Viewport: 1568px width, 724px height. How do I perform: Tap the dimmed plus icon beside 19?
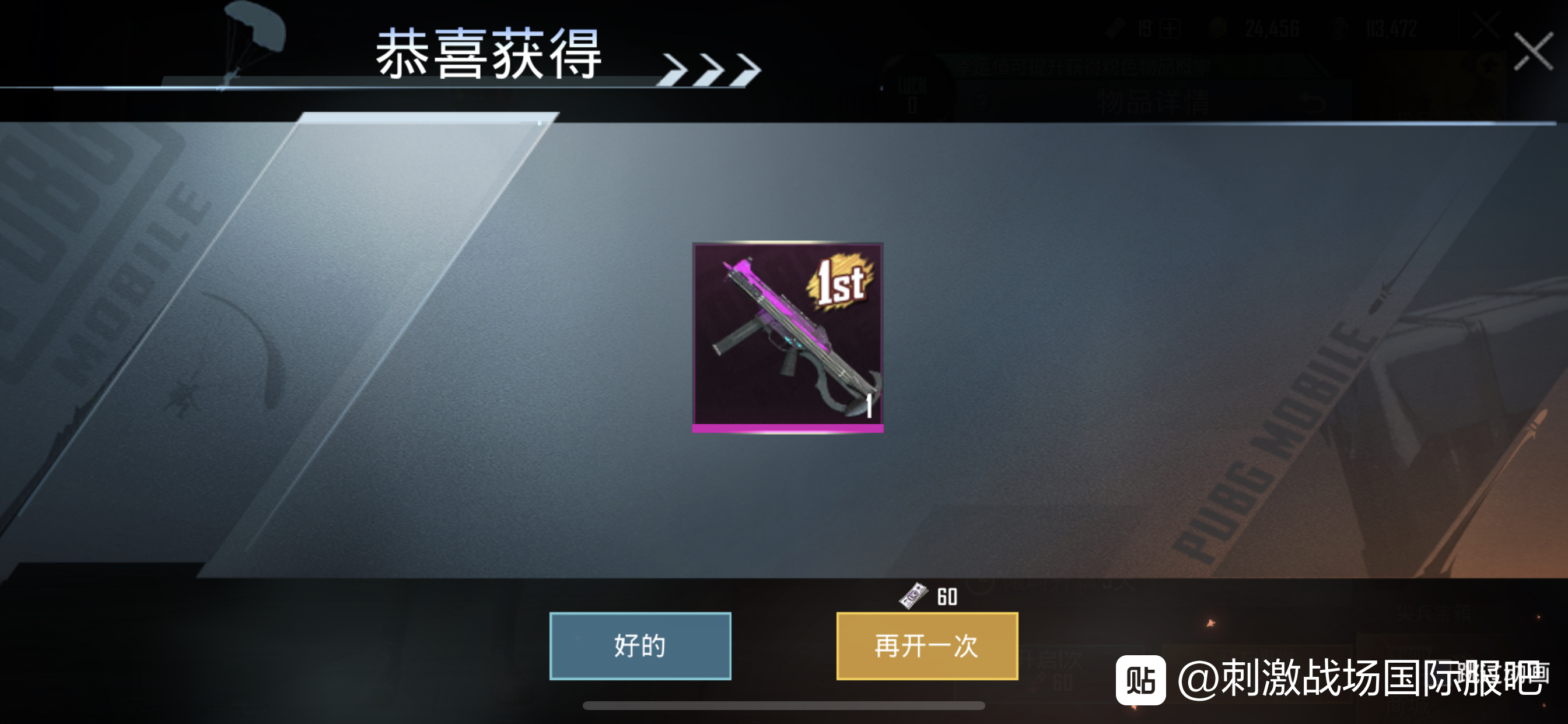point(1170,28)
